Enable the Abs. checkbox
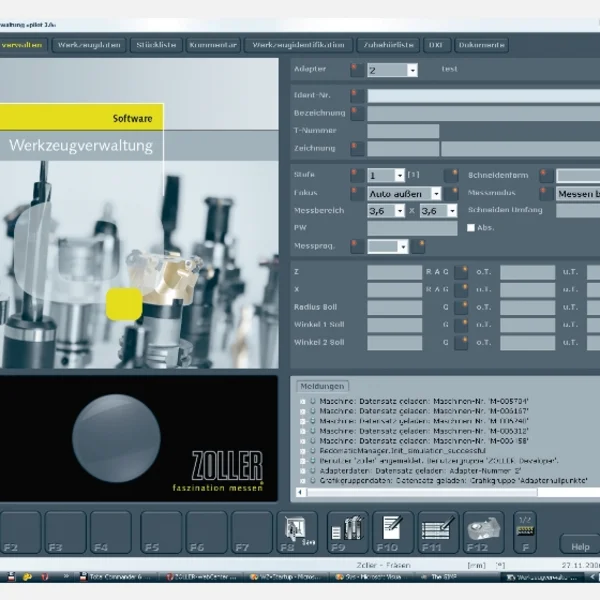This screenshot has width=600, height=600. click(472, 228)
